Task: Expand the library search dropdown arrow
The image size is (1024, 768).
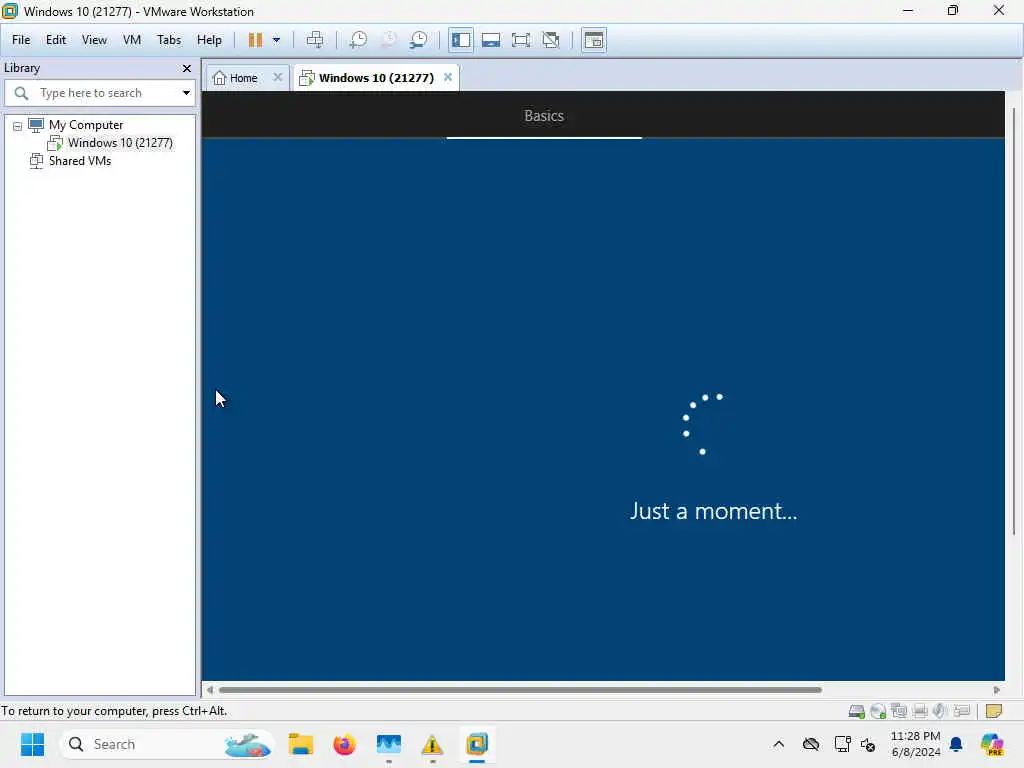Action: pos(186,93)
